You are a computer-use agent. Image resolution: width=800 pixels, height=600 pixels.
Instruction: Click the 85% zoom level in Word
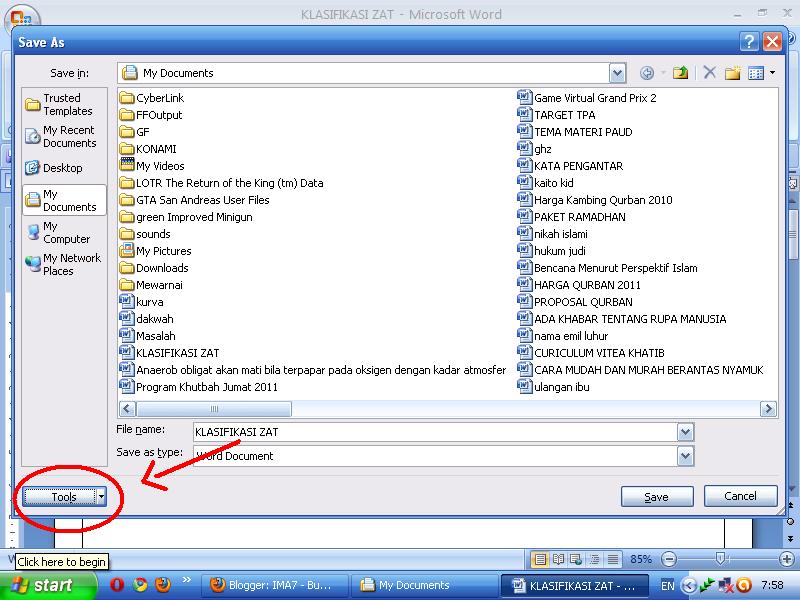[641, 559]
